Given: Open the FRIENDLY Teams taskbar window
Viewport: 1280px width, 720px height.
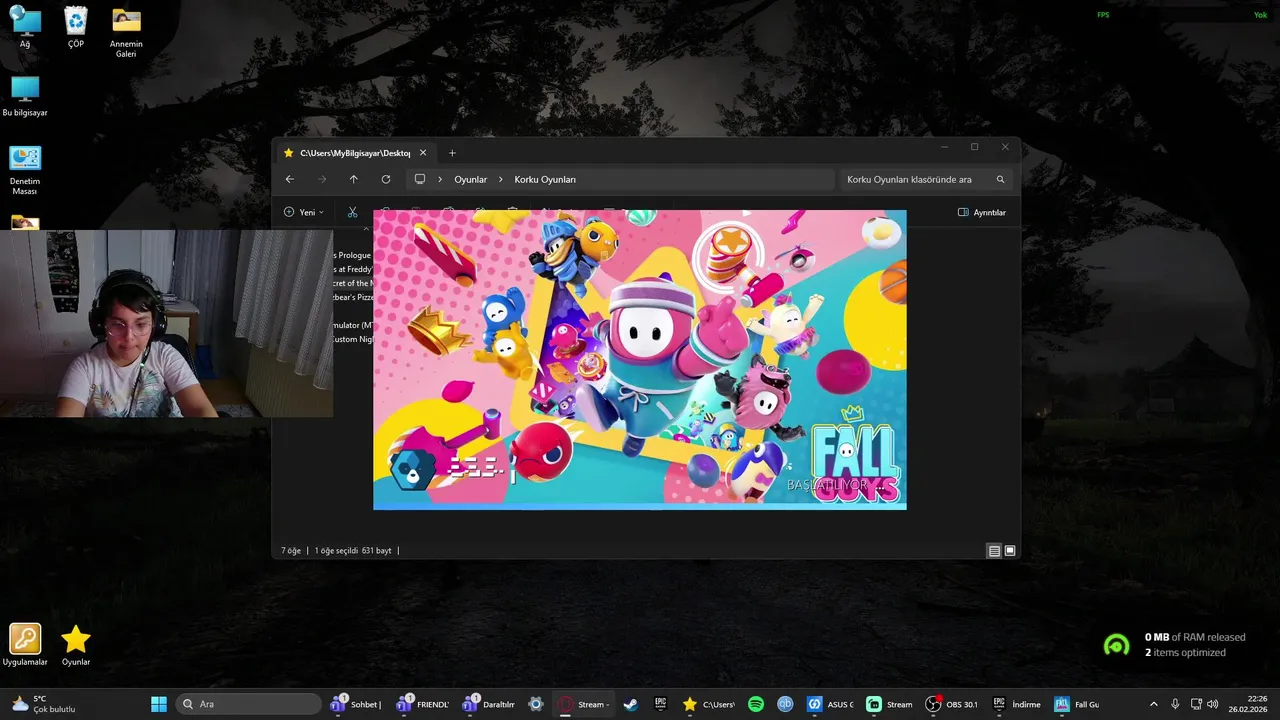Looking at the screenshot, I should tap(423, 704).
